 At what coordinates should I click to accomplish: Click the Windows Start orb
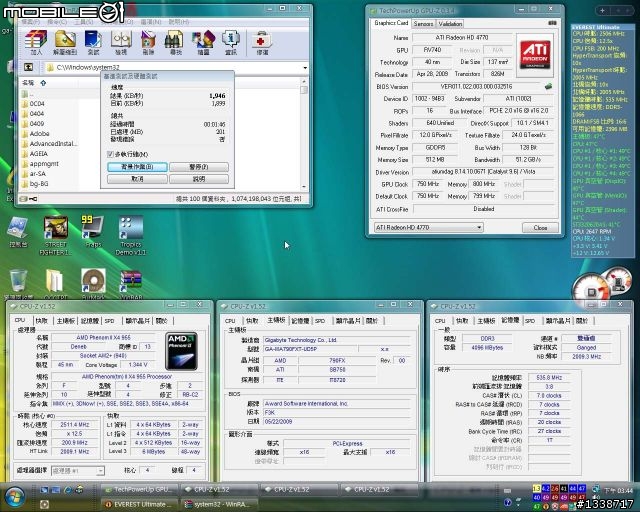click(x=16, y=496)
